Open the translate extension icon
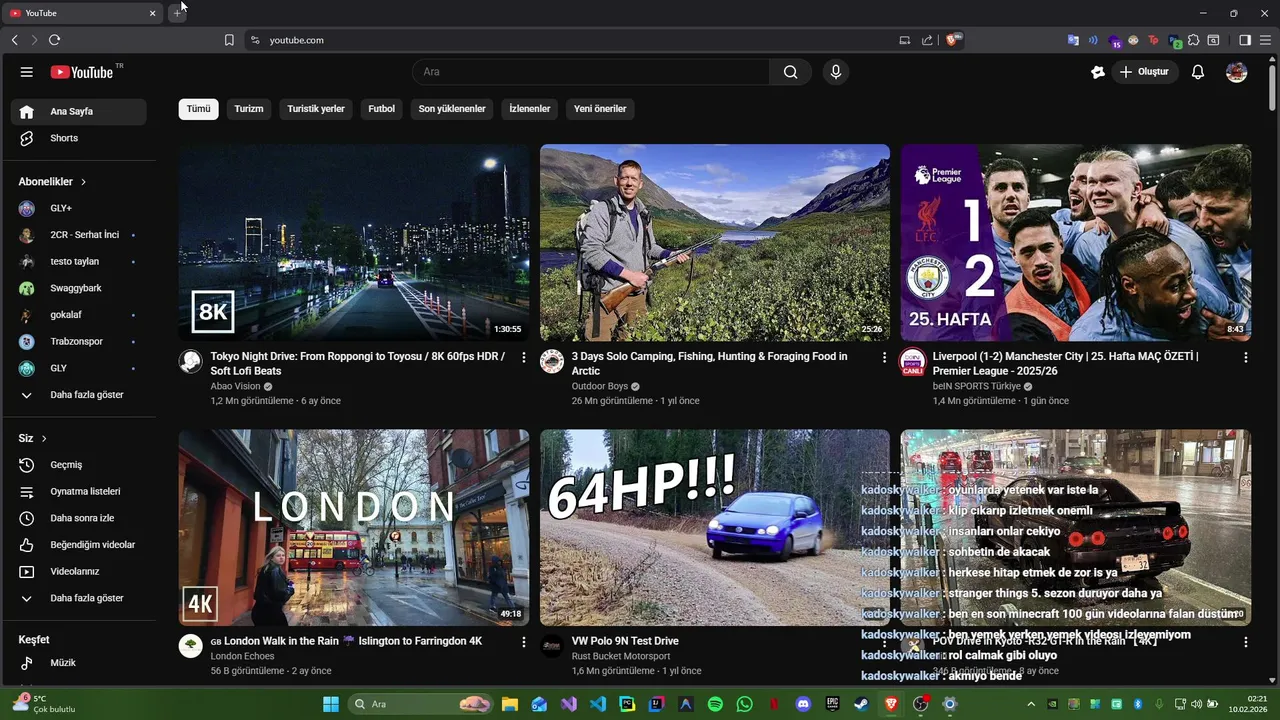 click(1073, 40)
